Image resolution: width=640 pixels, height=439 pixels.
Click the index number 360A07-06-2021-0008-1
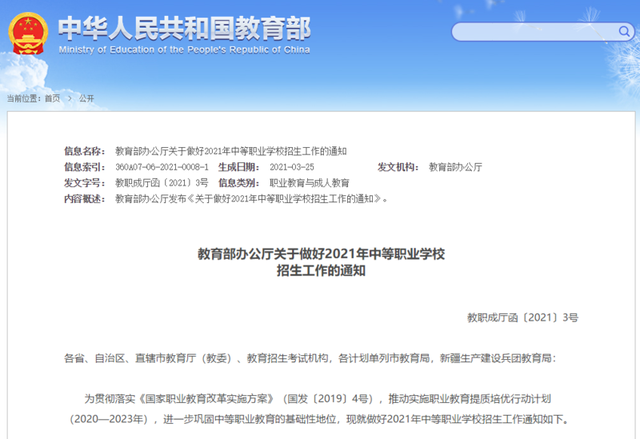point(162,167)
